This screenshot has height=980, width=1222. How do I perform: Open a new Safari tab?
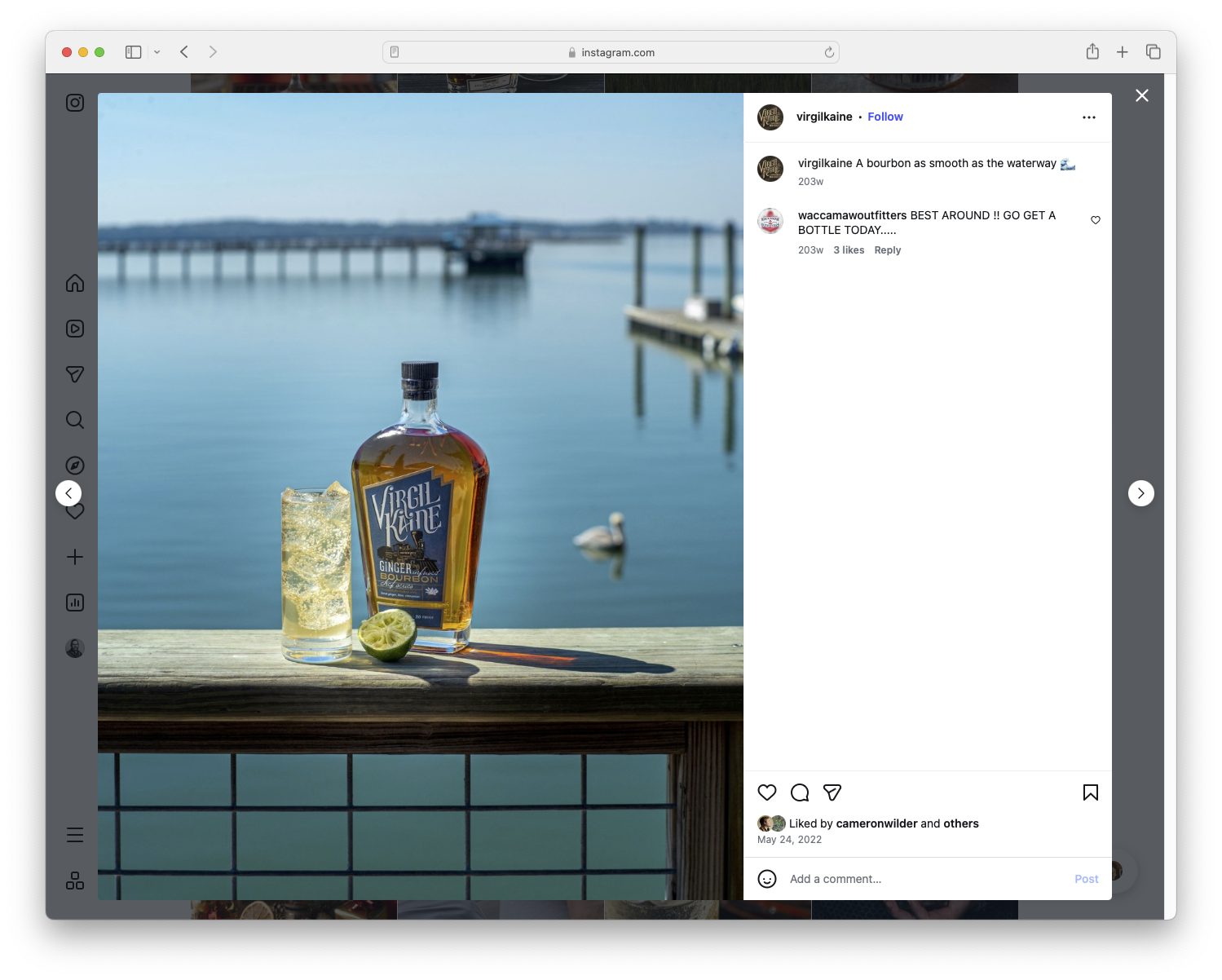click(x=1123, y=52)
